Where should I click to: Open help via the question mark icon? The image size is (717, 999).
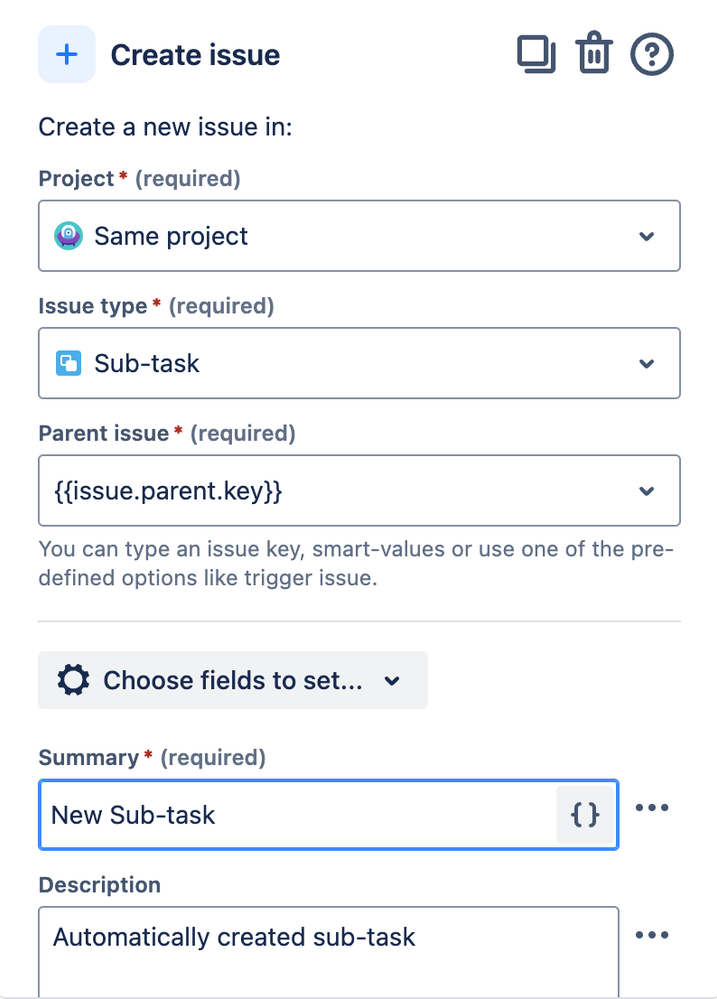coord(652,54)
